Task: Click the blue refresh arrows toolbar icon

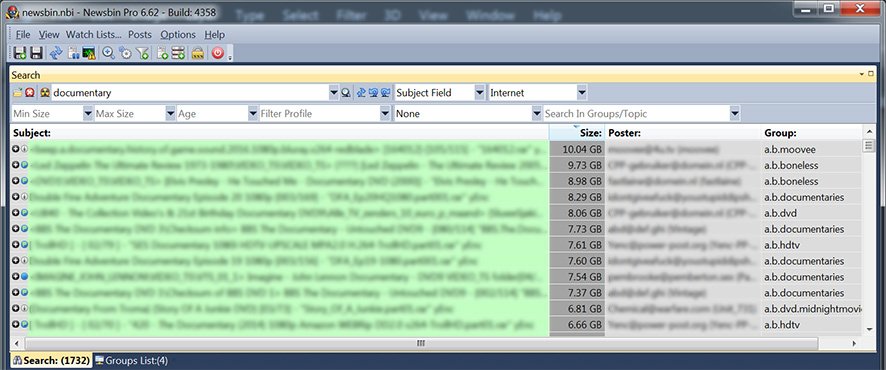Action: pyautogui.click(x=55, y=53)
